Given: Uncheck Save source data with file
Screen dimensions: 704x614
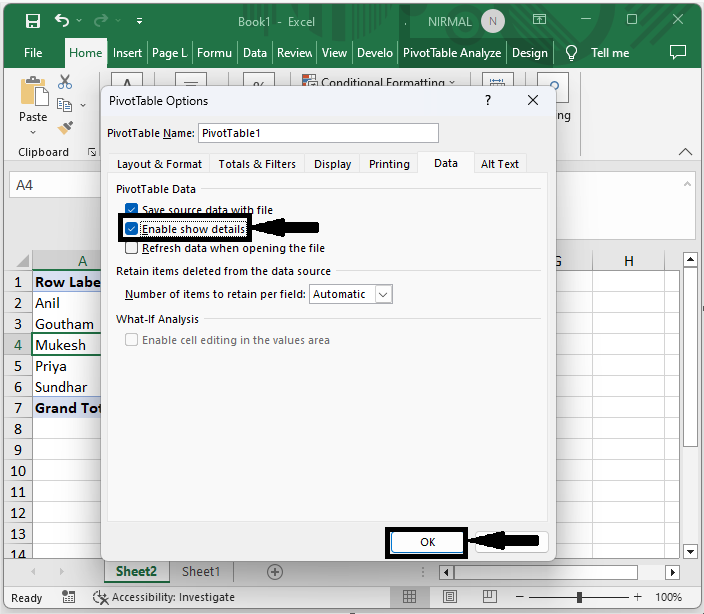Looking at the screenshot, I should tap(132, 210).
